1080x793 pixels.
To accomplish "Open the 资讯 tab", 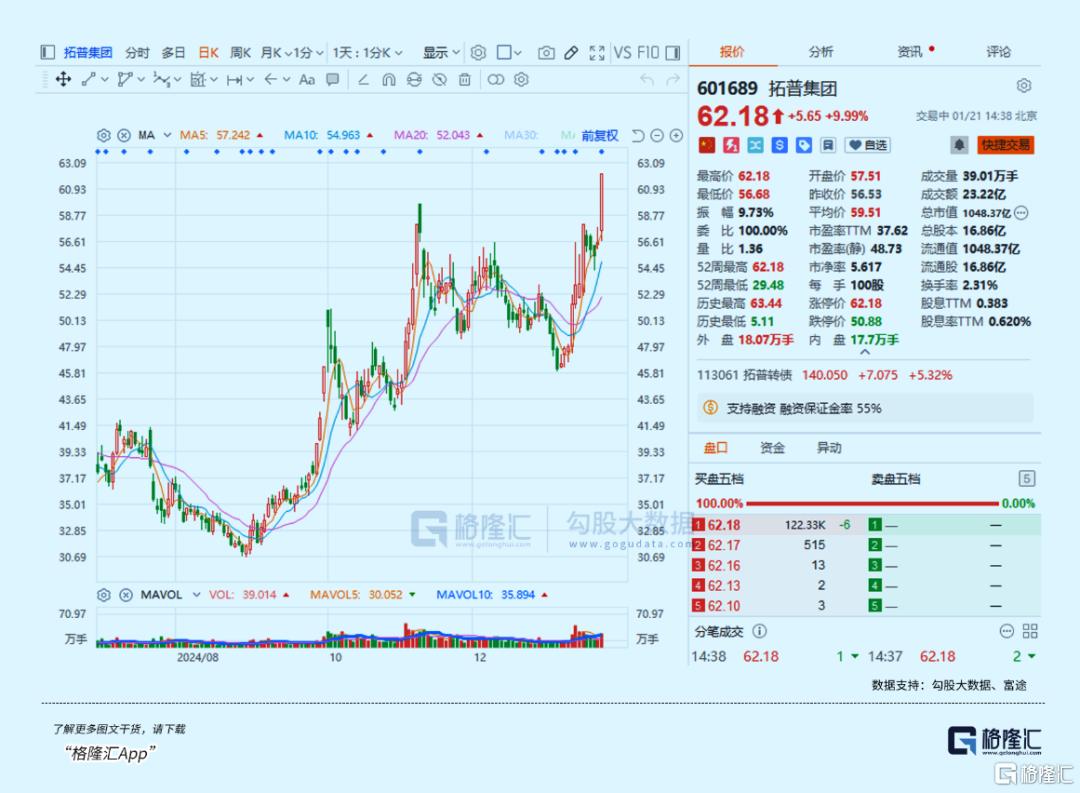I will pyautogui.click(x=909, y=52).
